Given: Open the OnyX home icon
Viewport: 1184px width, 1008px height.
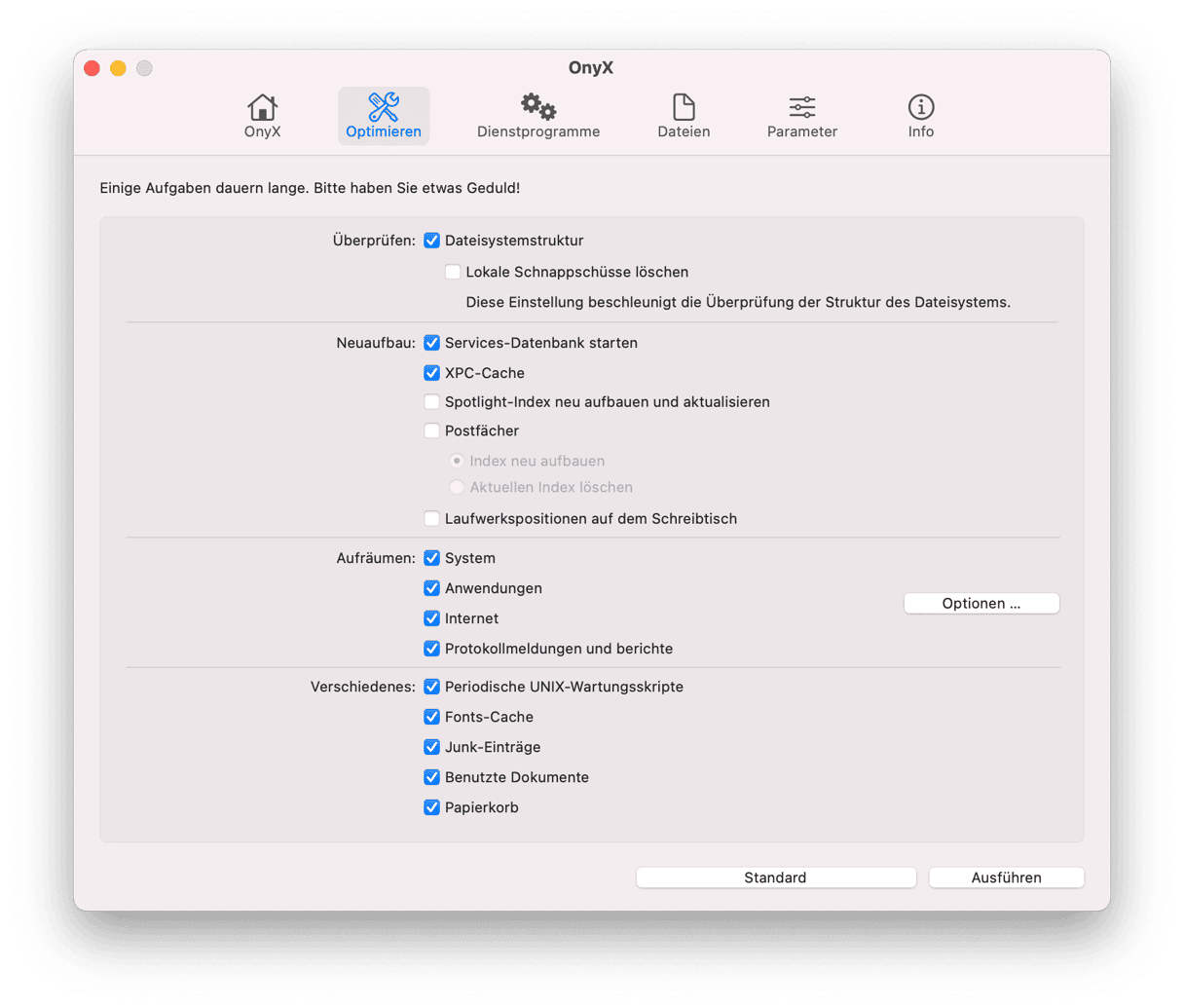Looking at the screenshot, I should click(x=262, y=106).
